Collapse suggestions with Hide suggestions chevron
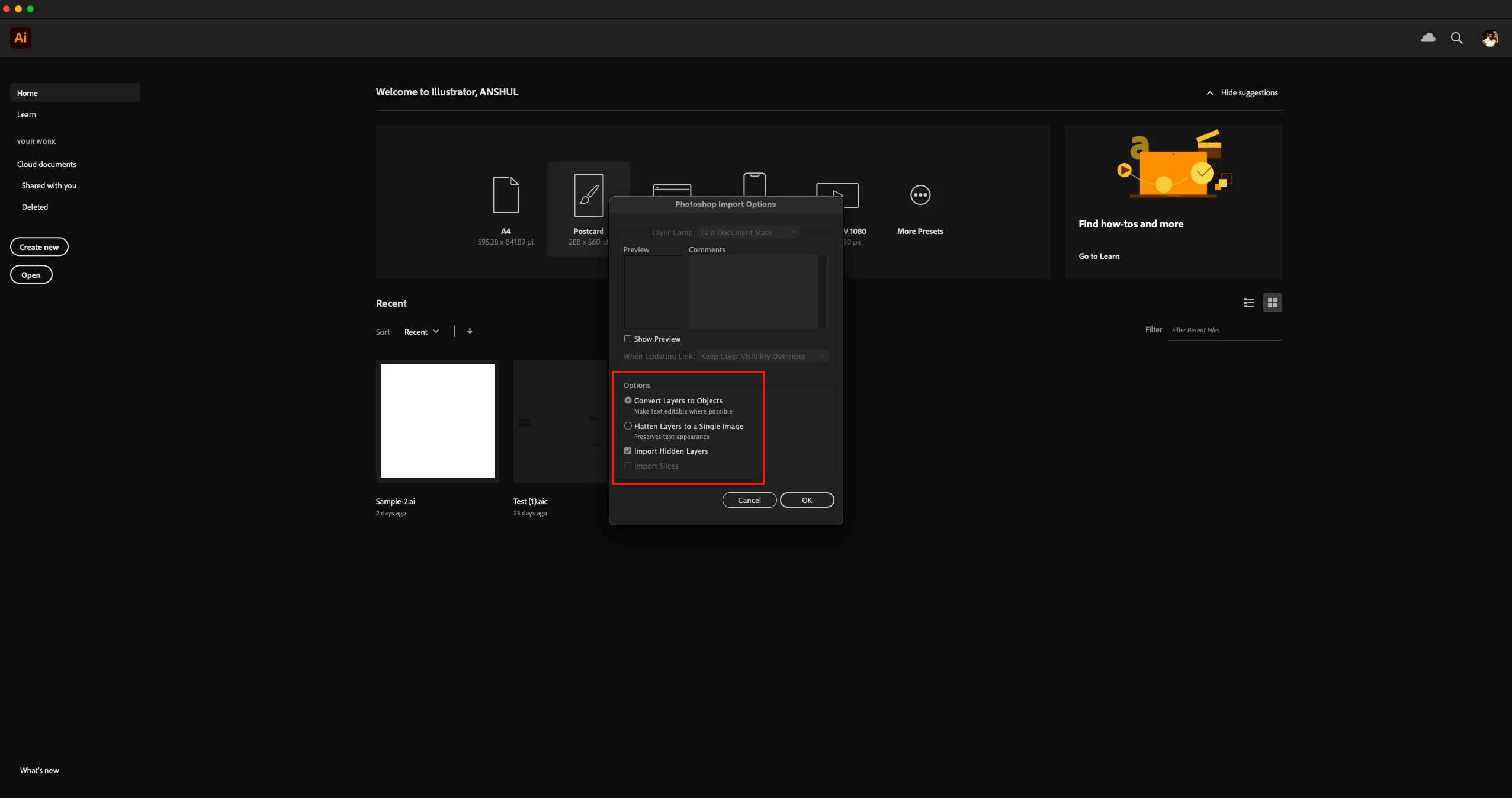1512x798 pixels. tap(1209, 93)
